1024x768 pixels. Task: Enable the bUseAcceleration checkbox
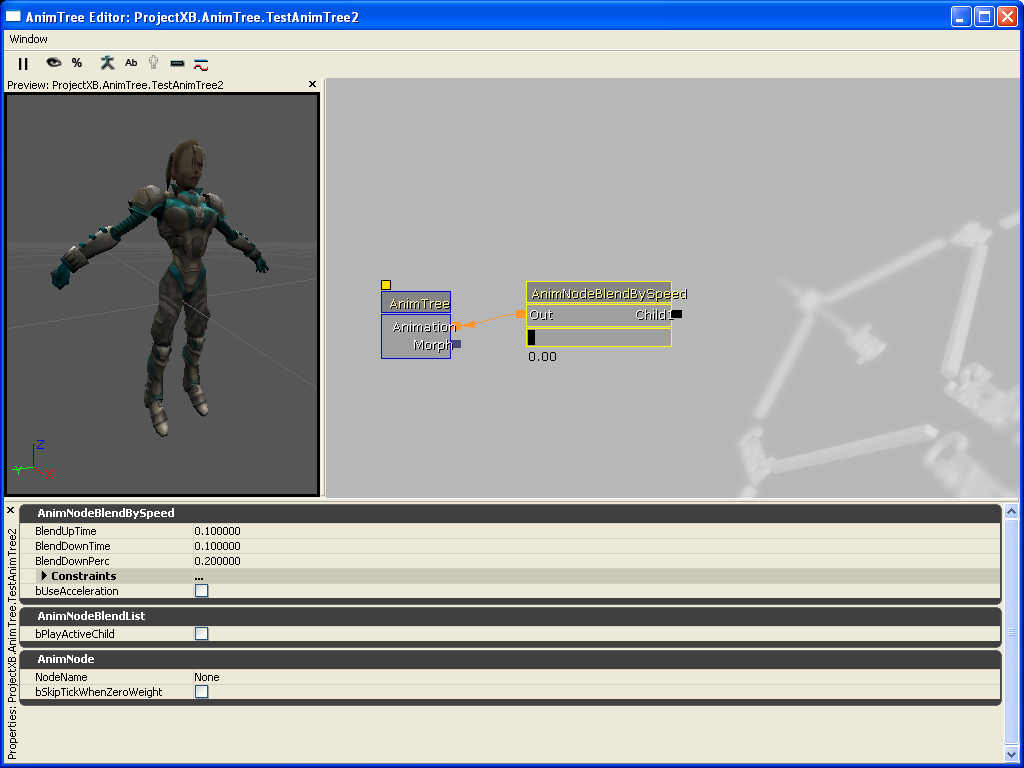(201, 590)
